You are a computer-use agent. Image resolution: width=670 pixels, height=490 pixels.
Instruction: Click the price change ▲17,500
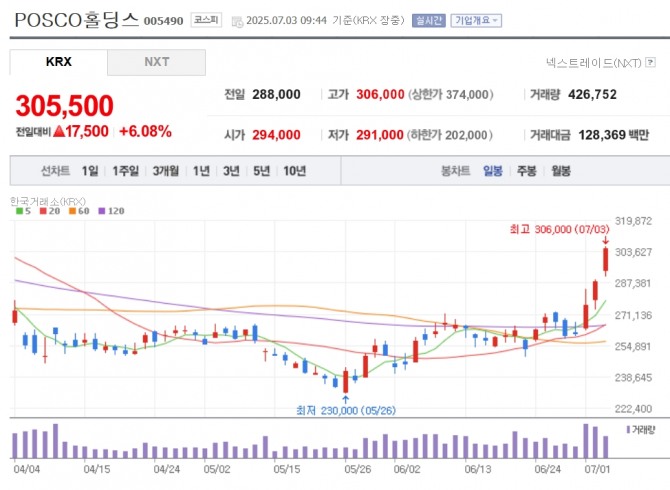coord(81,132)
